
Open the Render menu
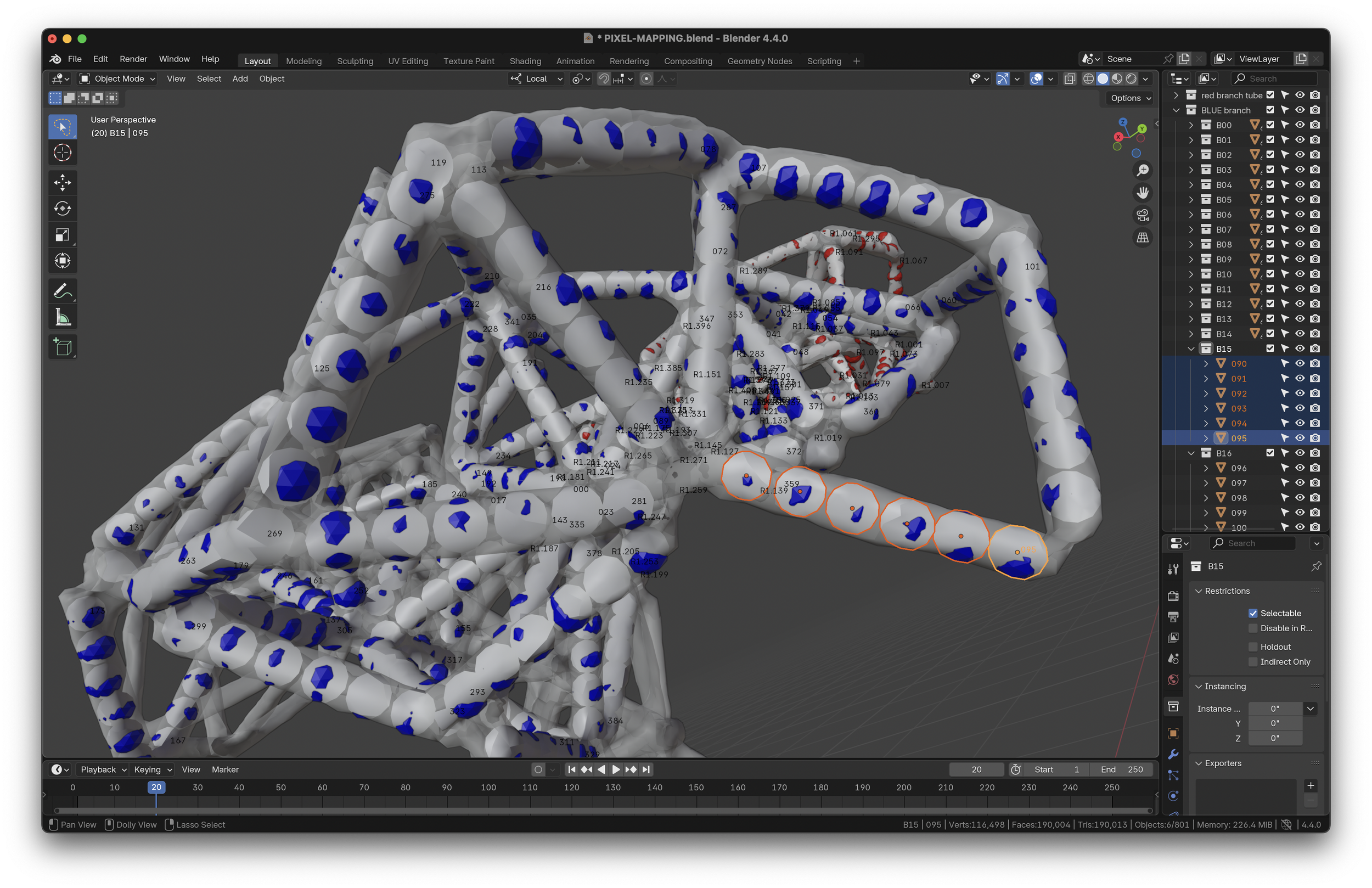(133, 59)
